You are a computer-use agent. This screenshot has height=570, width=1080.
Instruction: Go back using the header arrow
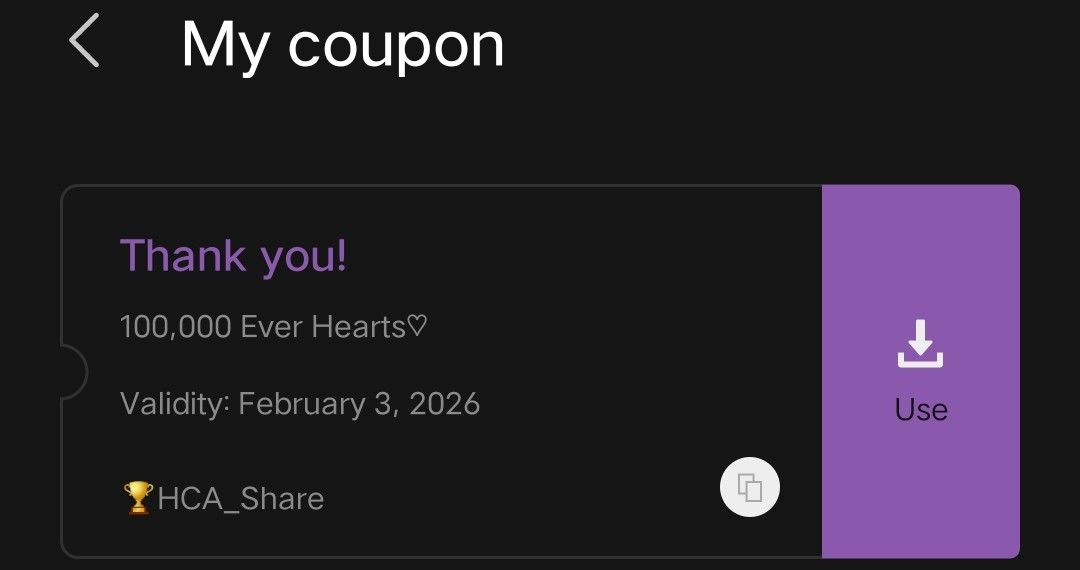(x=85, y=43)
